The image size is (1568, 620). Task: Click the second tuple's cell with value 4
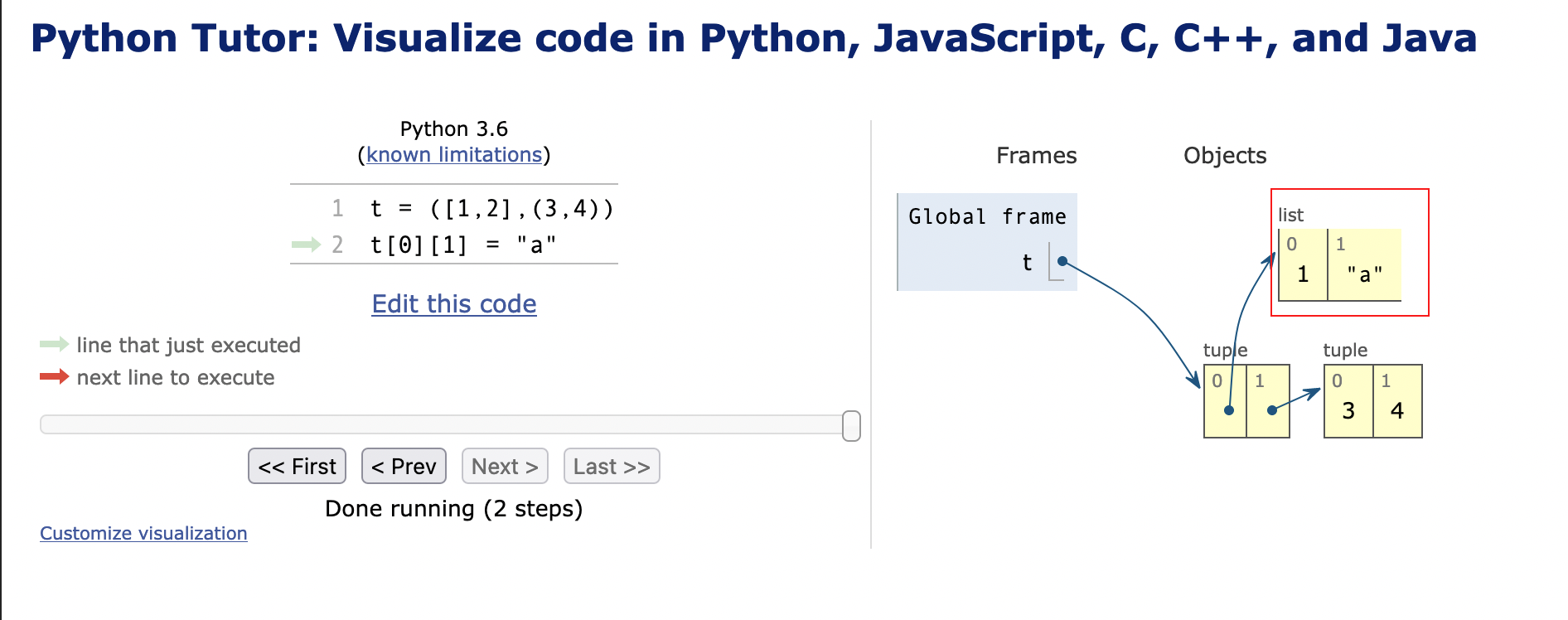point(1397,401)
